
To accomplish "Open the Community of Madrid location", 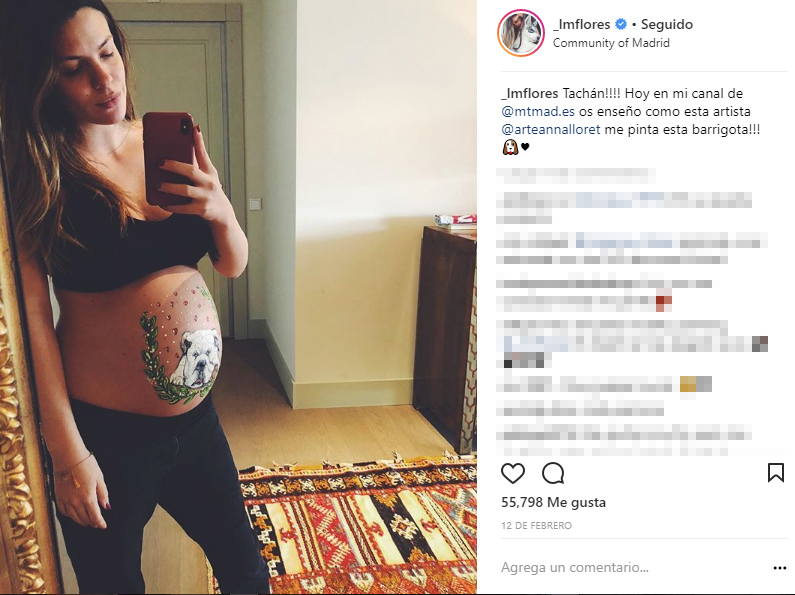I will coord(611,43).
